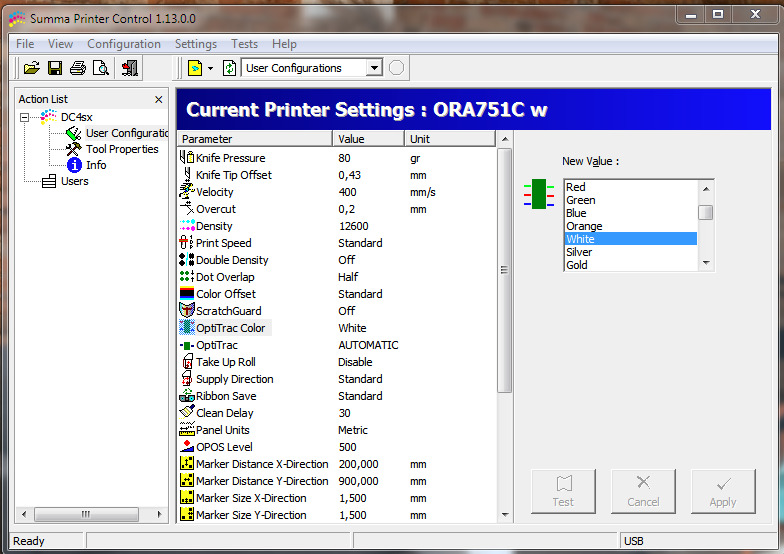Click the Save floppy disk icon
This screenshot has height=554, width=784.
tap(54, 68)
